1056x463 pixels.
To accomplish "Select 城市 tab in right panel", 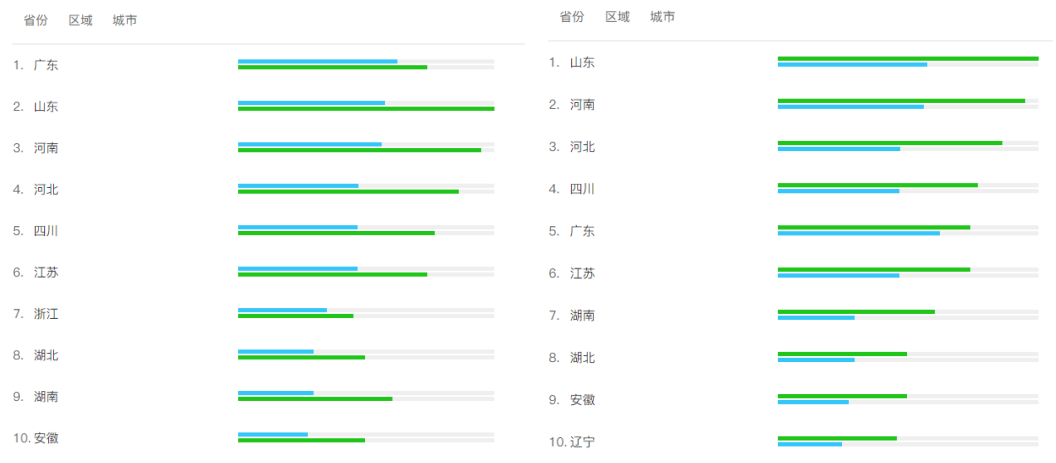I will [x=662, y=17].
